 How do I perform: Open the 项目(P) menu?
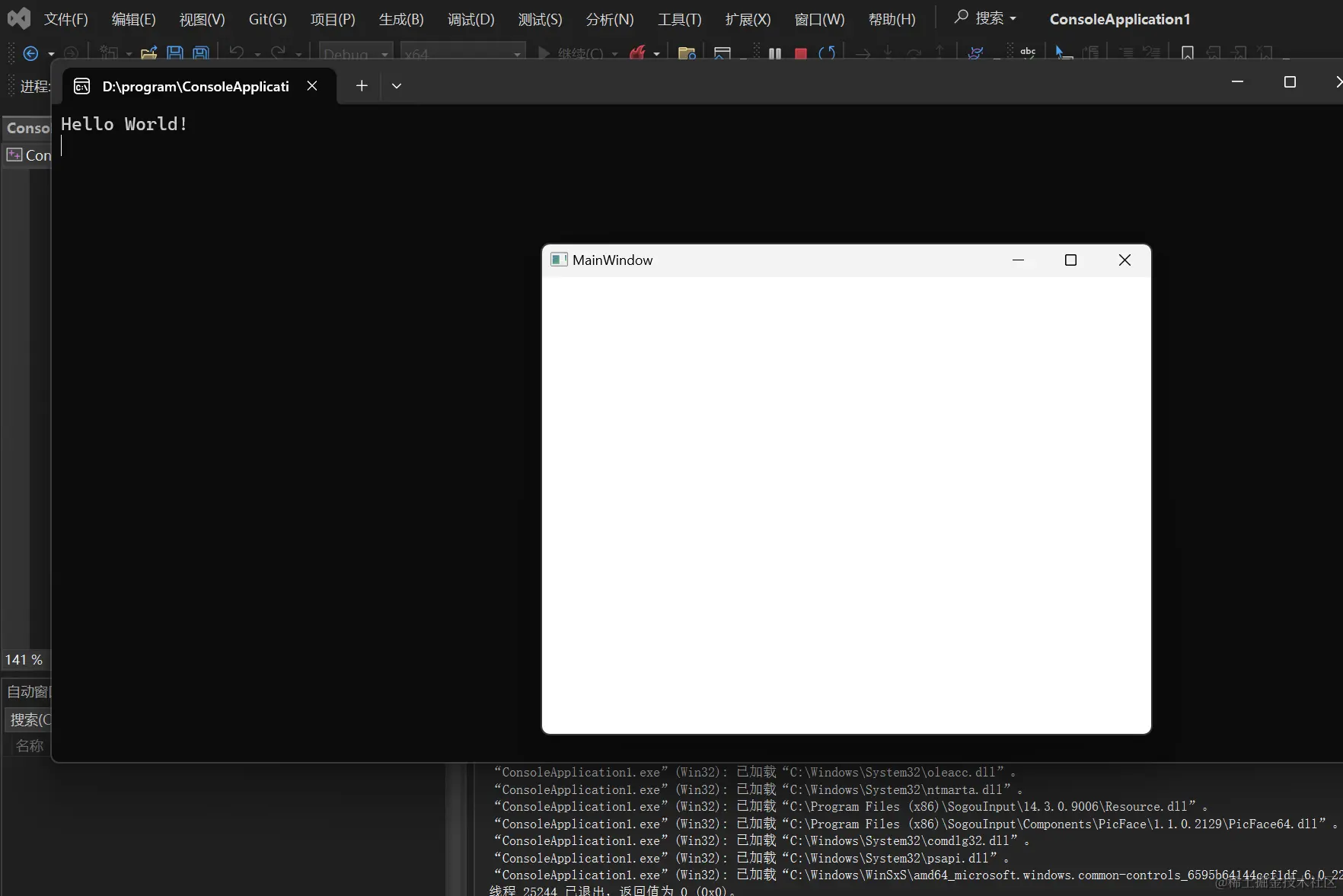[x=333, y=19]
